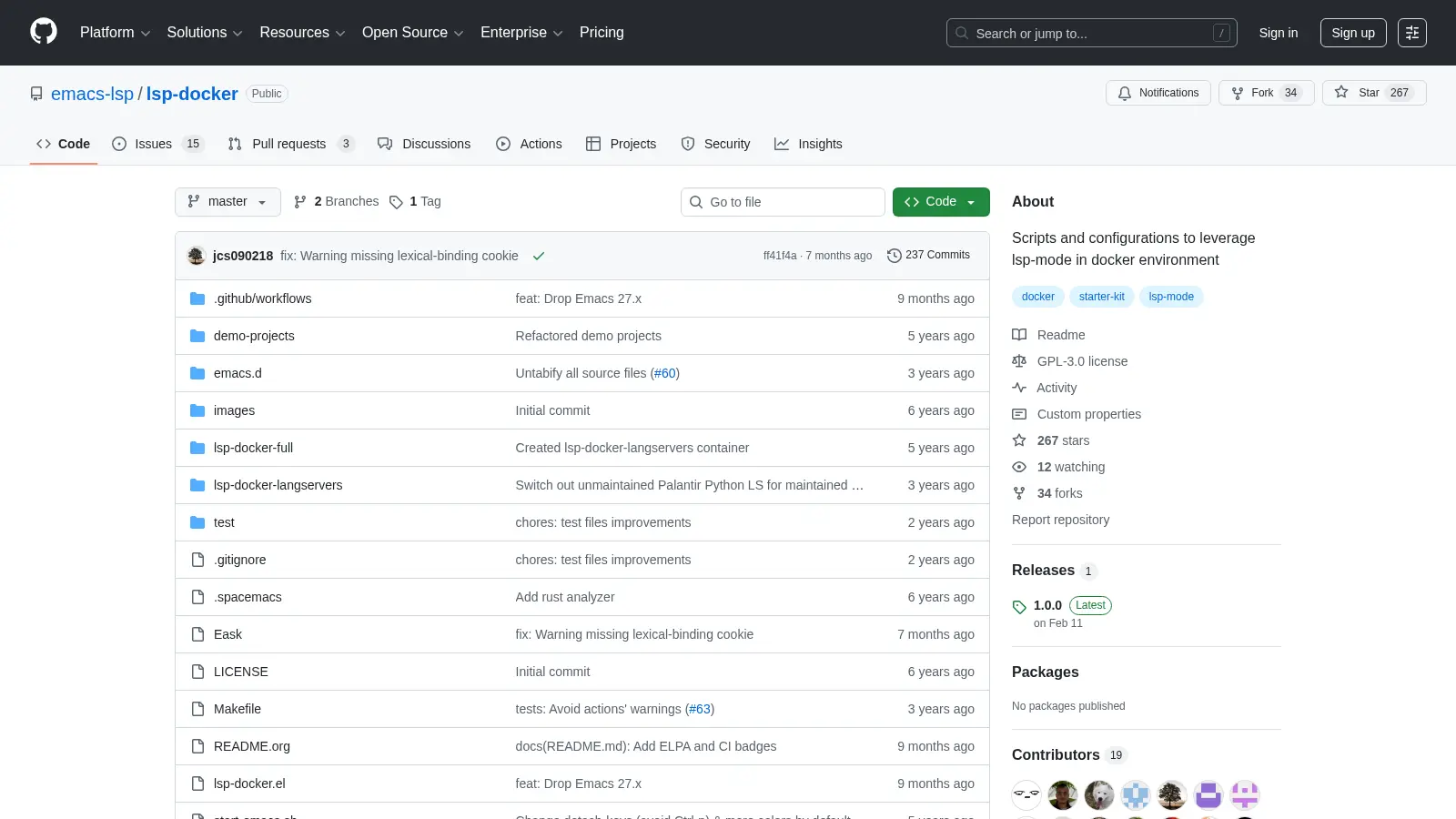The image size is (1456, 819).
Task: Click the folder icon for images
Action: pyautogui.click(x=197, y=410)
